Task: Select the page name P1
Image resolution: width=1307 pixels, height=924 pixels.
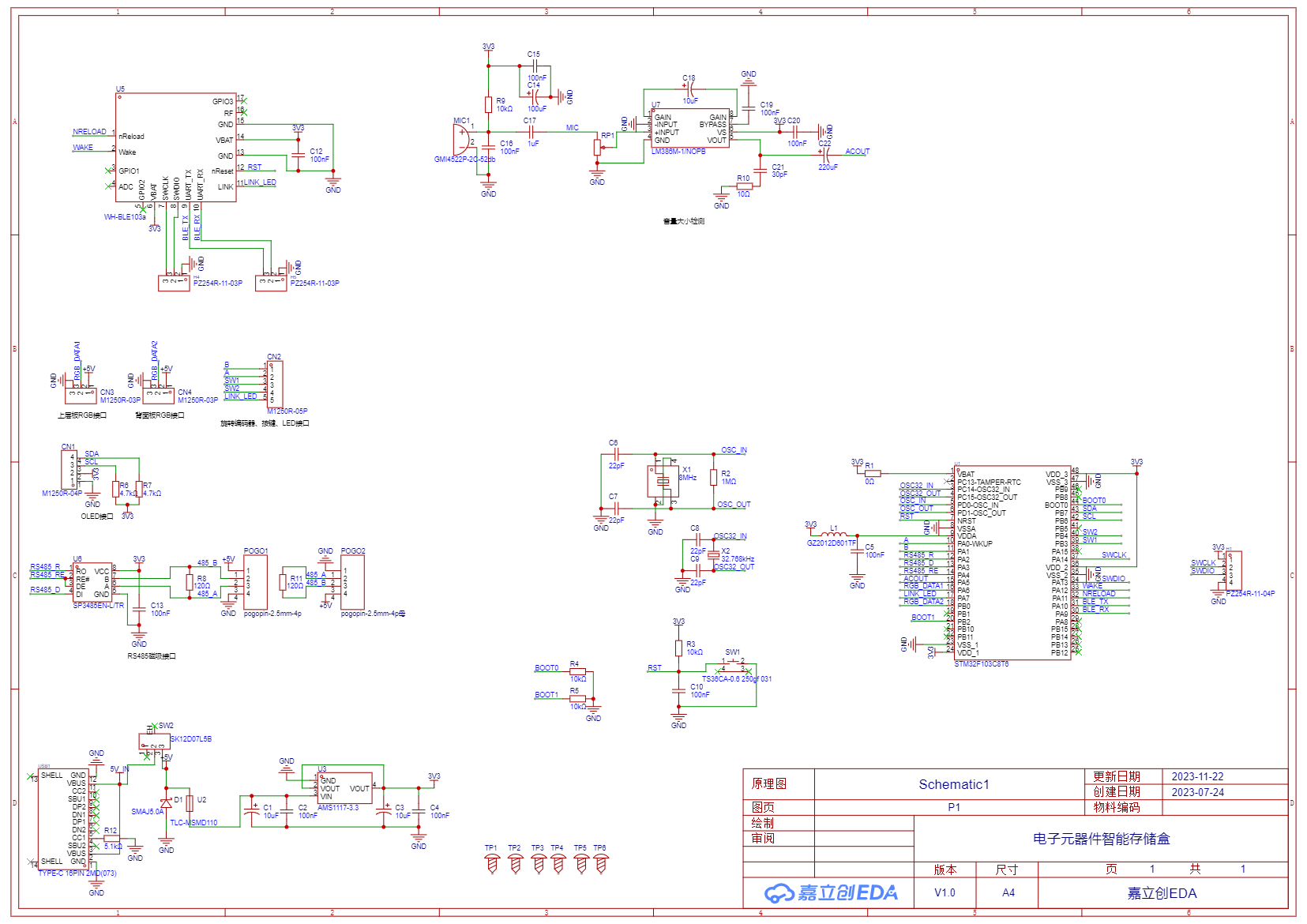Action: click(x=954, y=807)
